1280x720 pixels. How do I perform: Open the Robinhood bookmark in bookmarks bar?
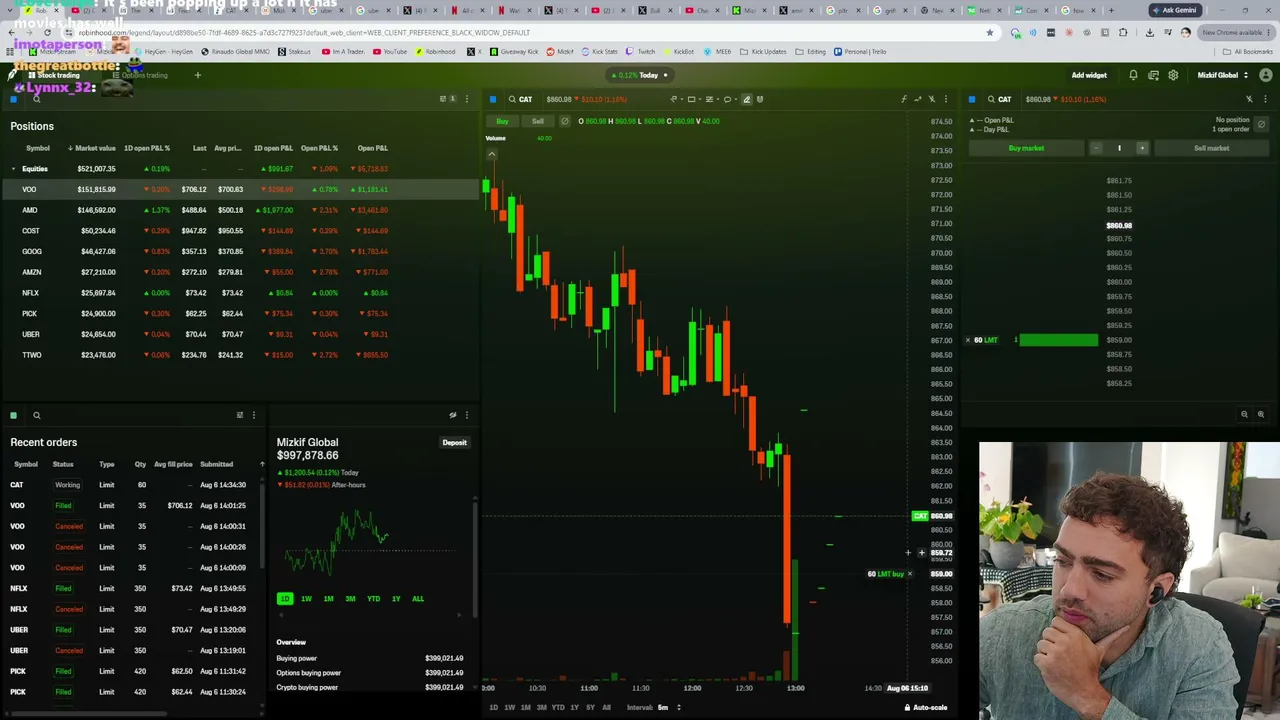pyautogui.click(x=435, y=52)
